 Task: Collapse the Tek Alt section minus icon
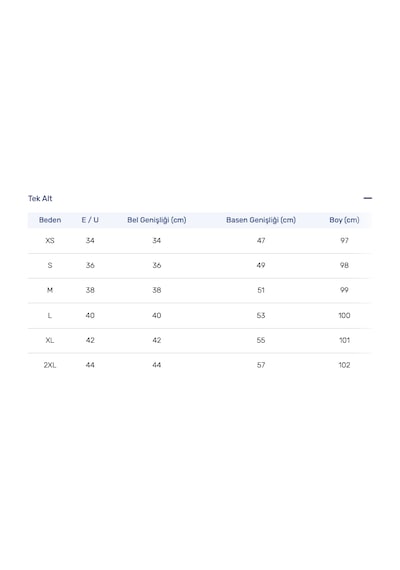click(368, 198)
